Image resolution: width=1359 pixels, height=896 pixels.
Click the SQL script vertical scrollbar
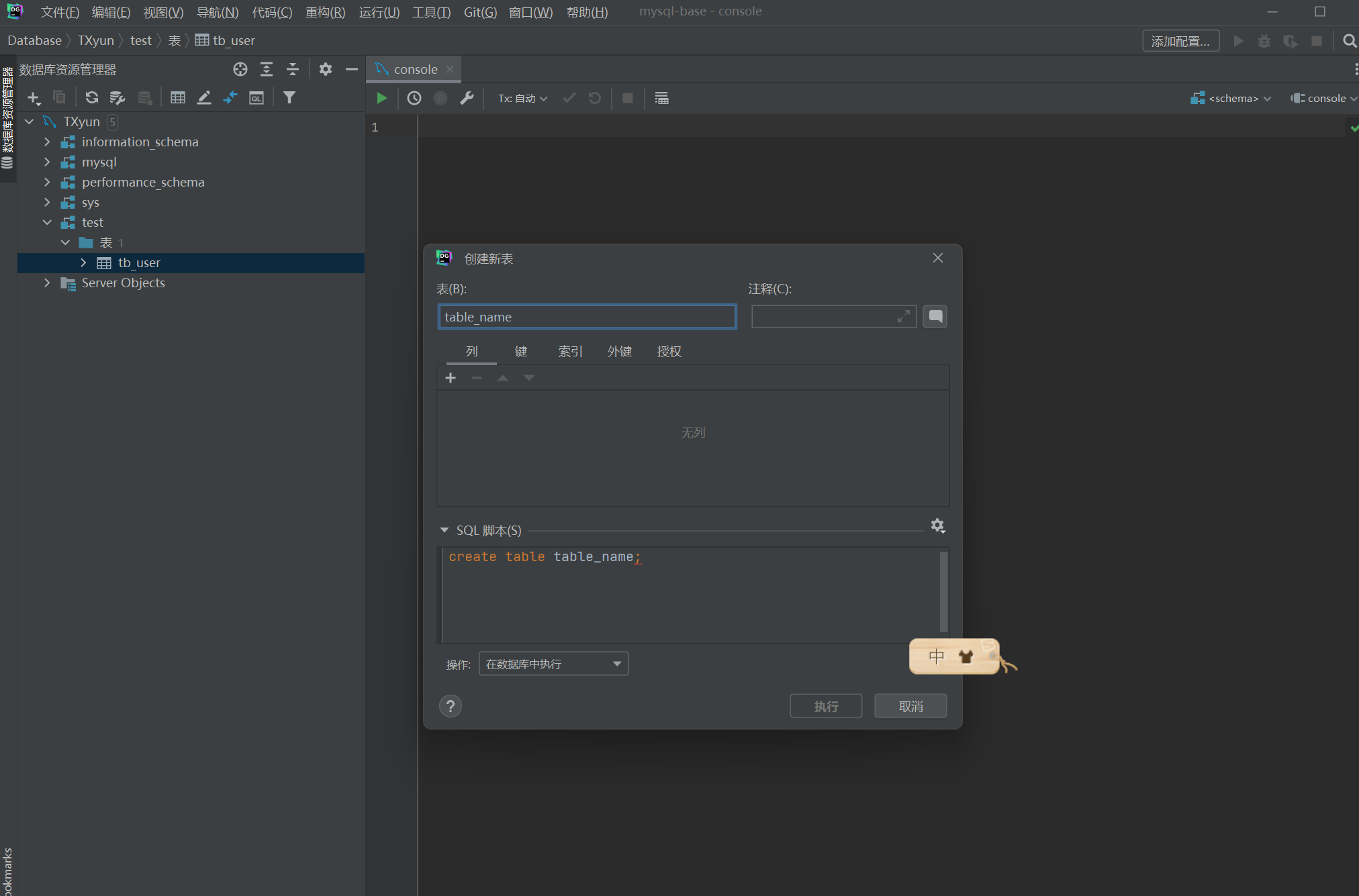(x=943, y=591)
